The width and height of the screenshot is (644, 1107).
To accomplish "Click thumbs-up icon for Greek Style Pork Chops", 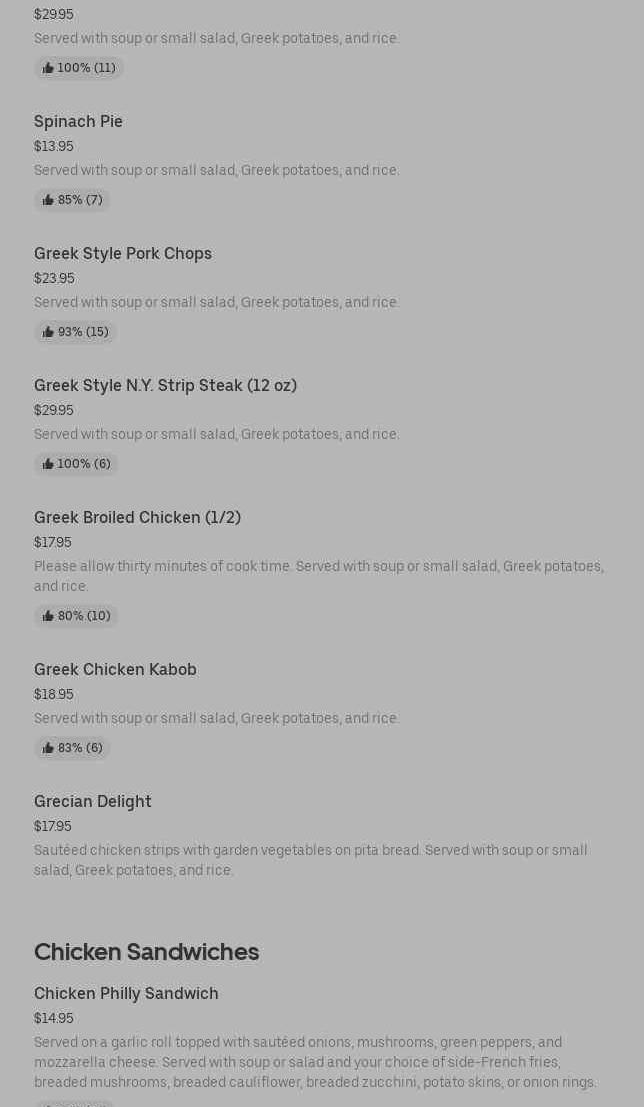I will click(x=48, y=332).
